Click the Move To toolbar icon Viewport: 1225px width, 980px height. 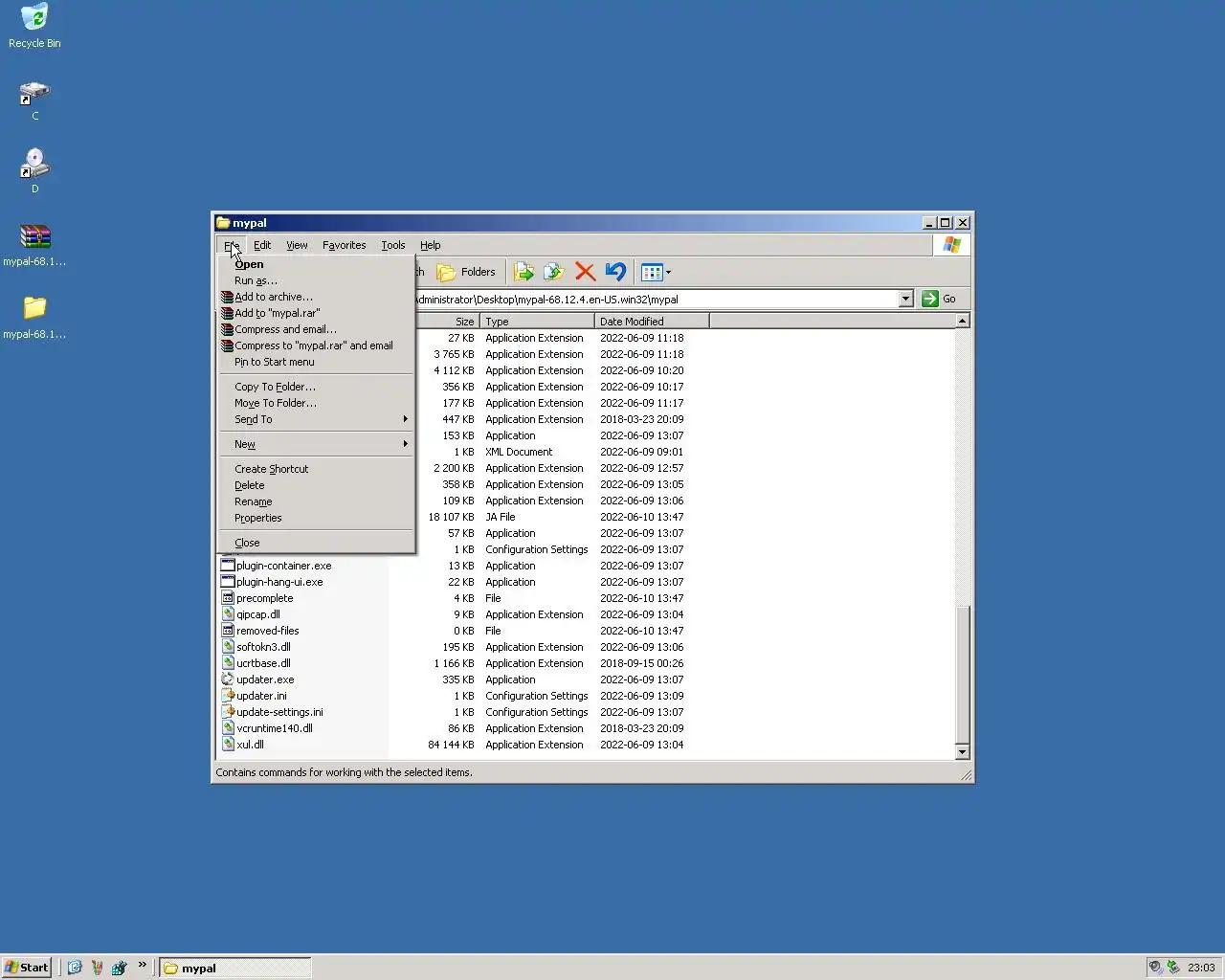[x=523, y=272]
